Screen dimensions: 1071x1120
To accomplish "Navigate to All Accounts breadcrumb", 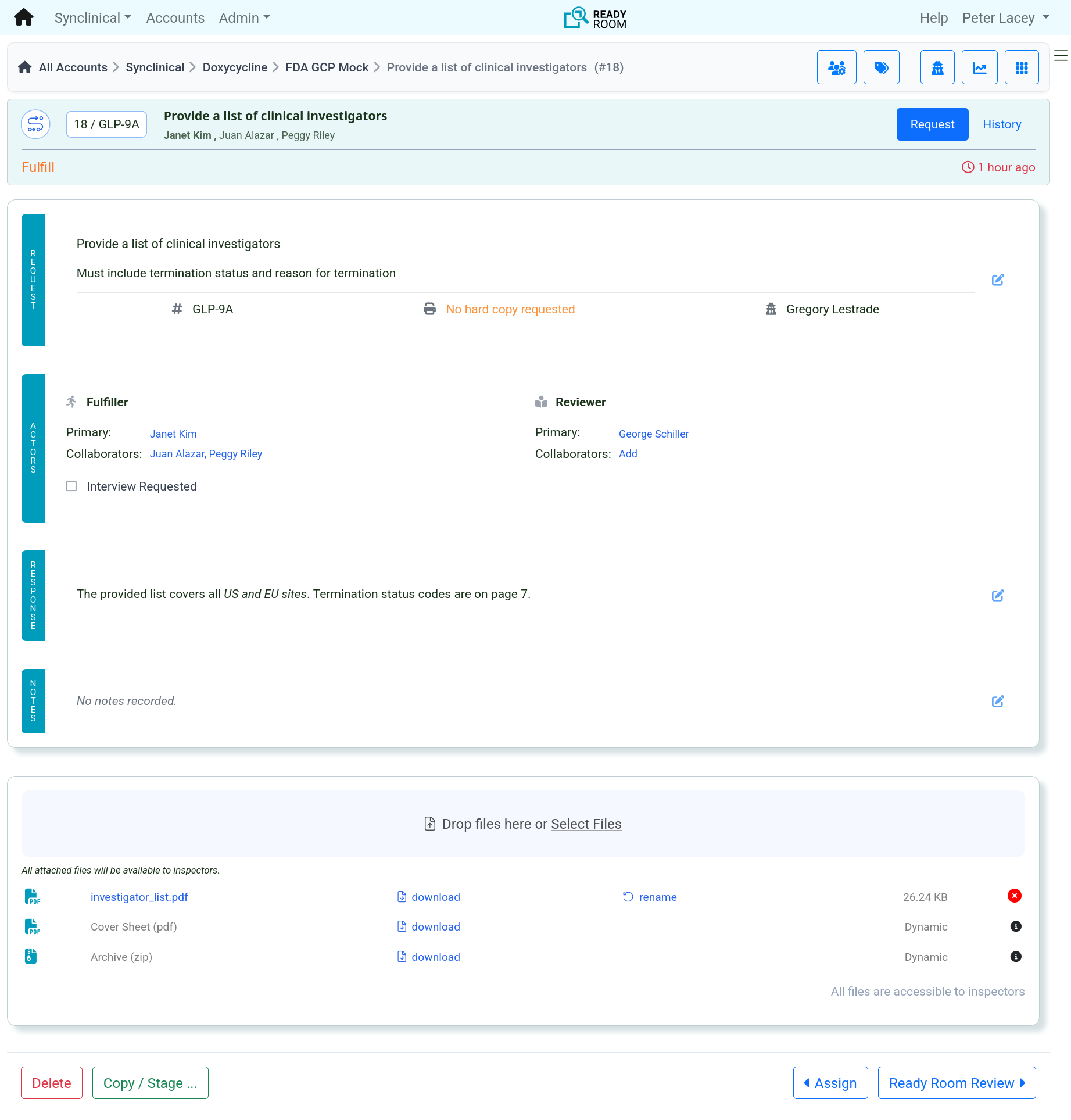I will click(x=73, y=67).
